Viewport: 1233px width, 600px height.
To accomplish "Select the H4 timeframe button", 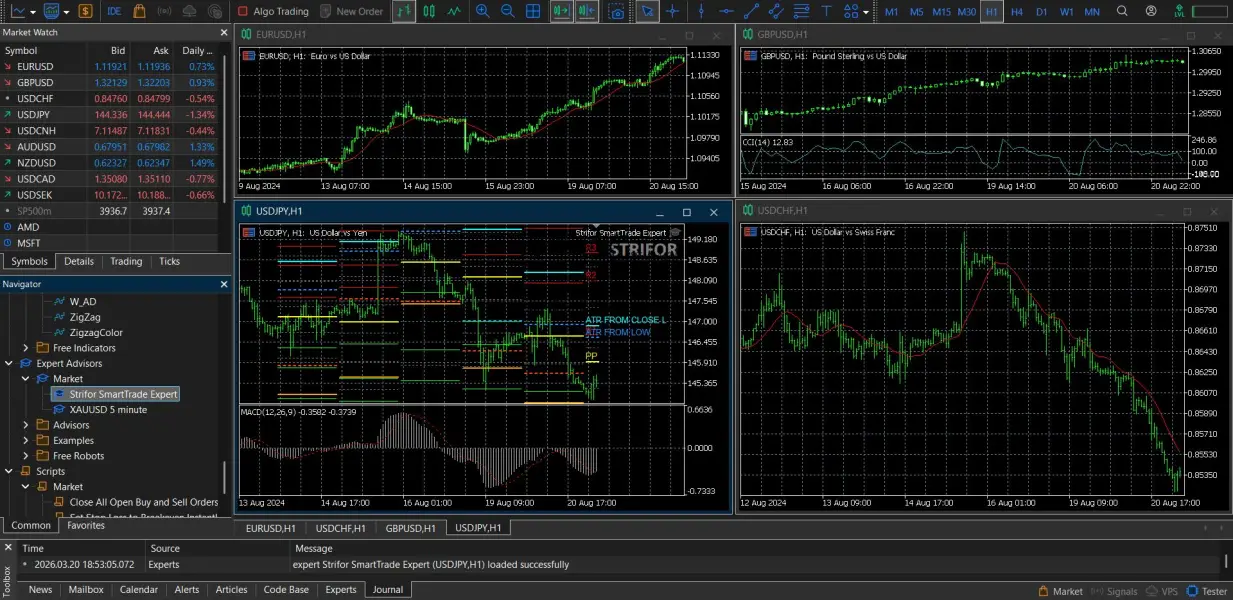I will pos(1017,12).
